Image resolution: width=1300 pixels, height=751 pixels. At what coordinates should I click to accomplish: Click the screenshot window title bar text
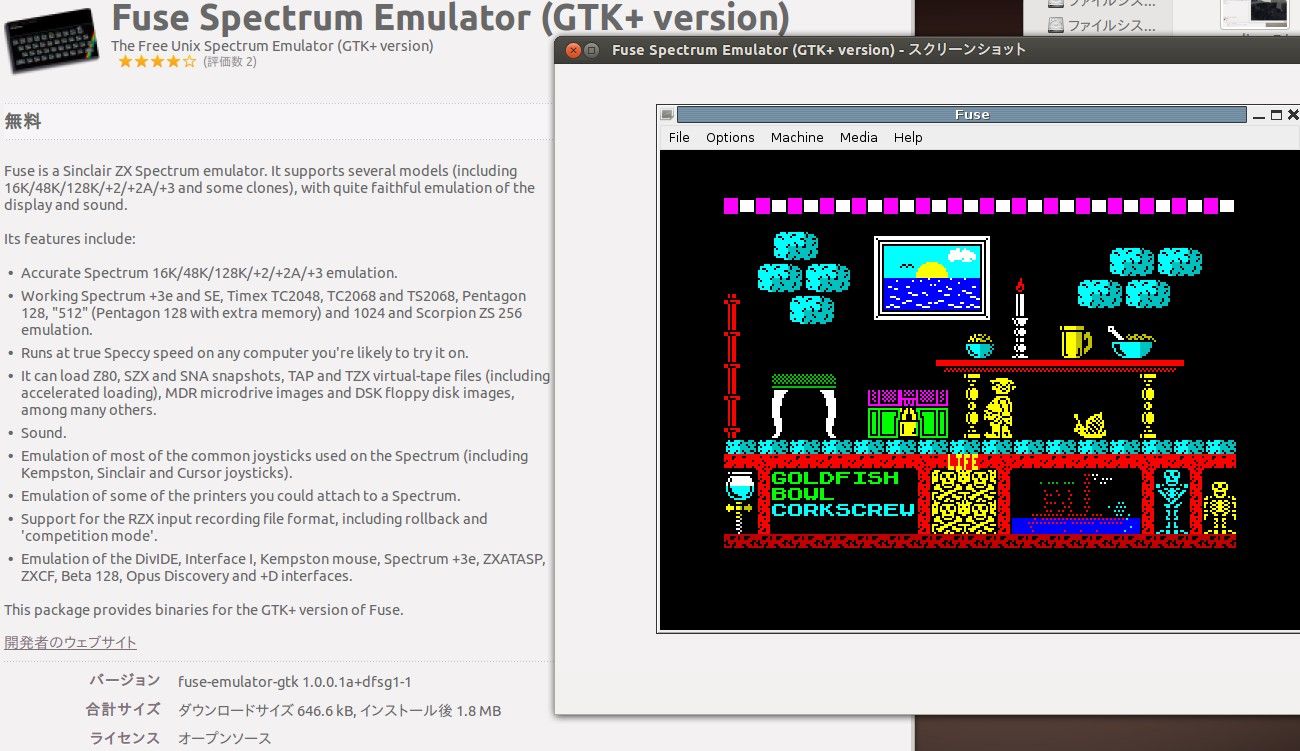(x=819, y=50)
